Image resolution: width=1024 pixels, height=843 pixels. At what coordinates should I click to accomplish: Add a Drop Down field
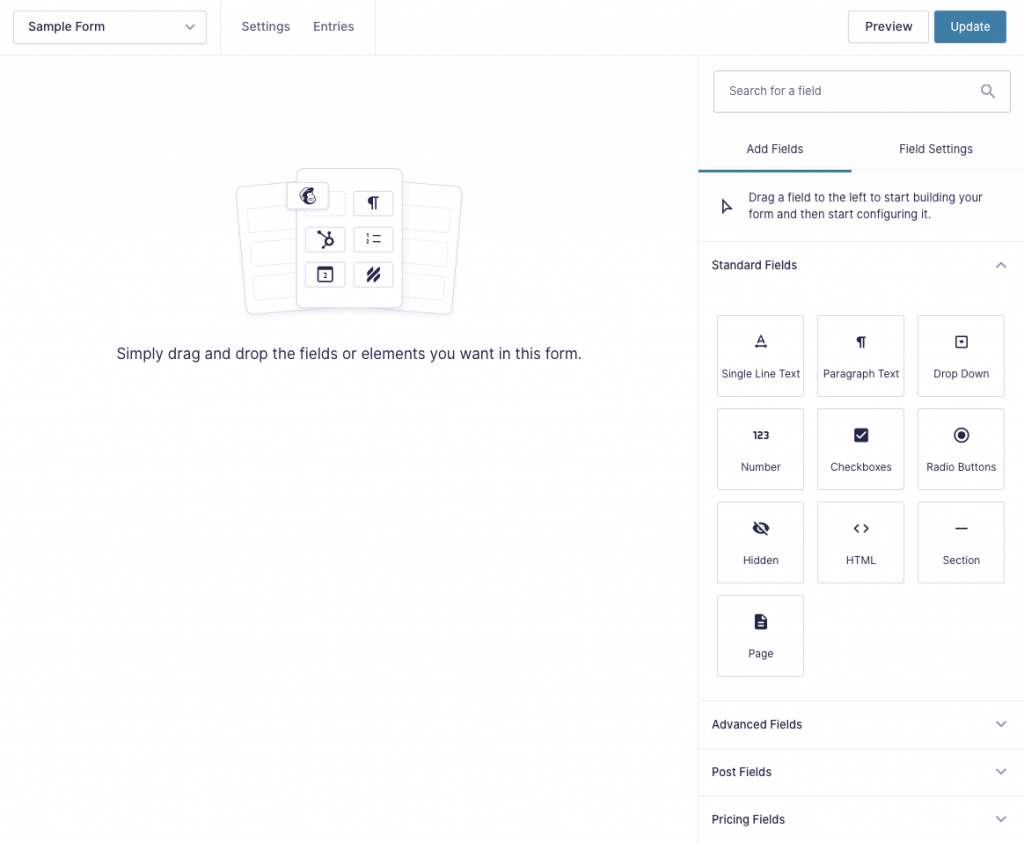click(960, 355)
